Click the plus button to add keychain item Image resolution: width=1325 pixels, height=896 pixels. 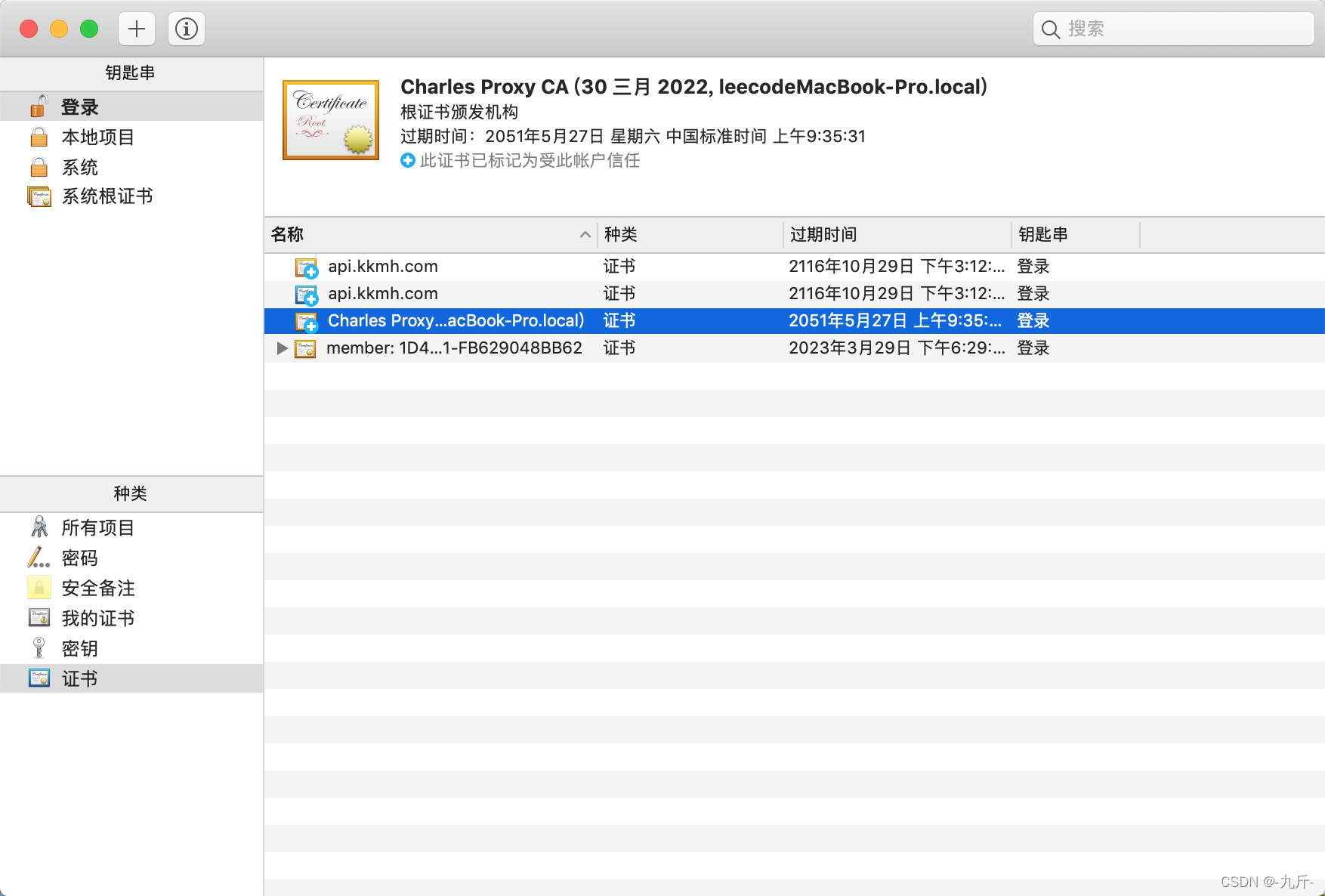[x=137, y=29]
